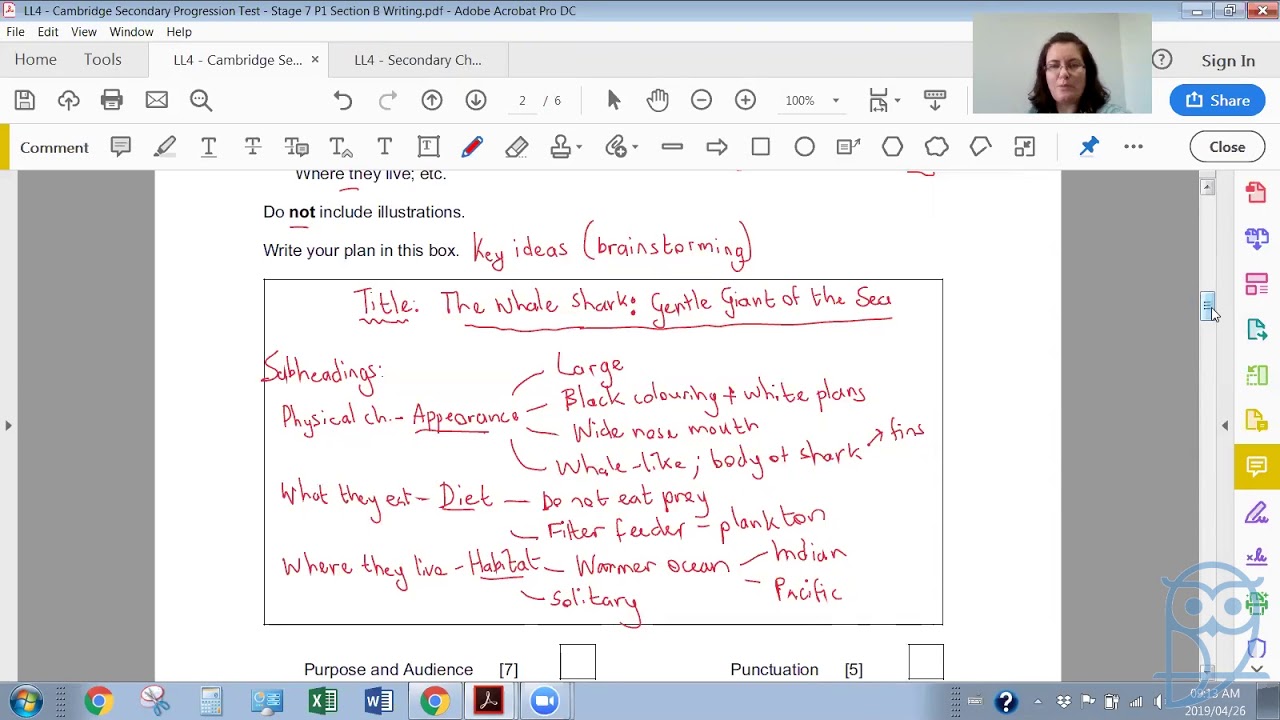Viewport: 1280px width, 720px height.
Task: Open Export PDF tool in right pane
Action: pyautogui.click(x=1257, y=329)
